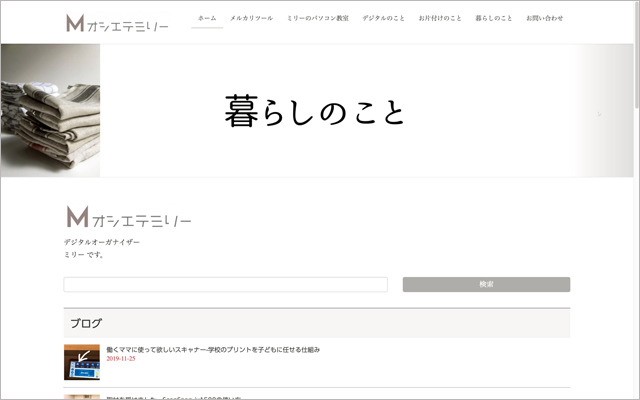
Task: Click the page vertical scrollbar
Action: (637, 55)
